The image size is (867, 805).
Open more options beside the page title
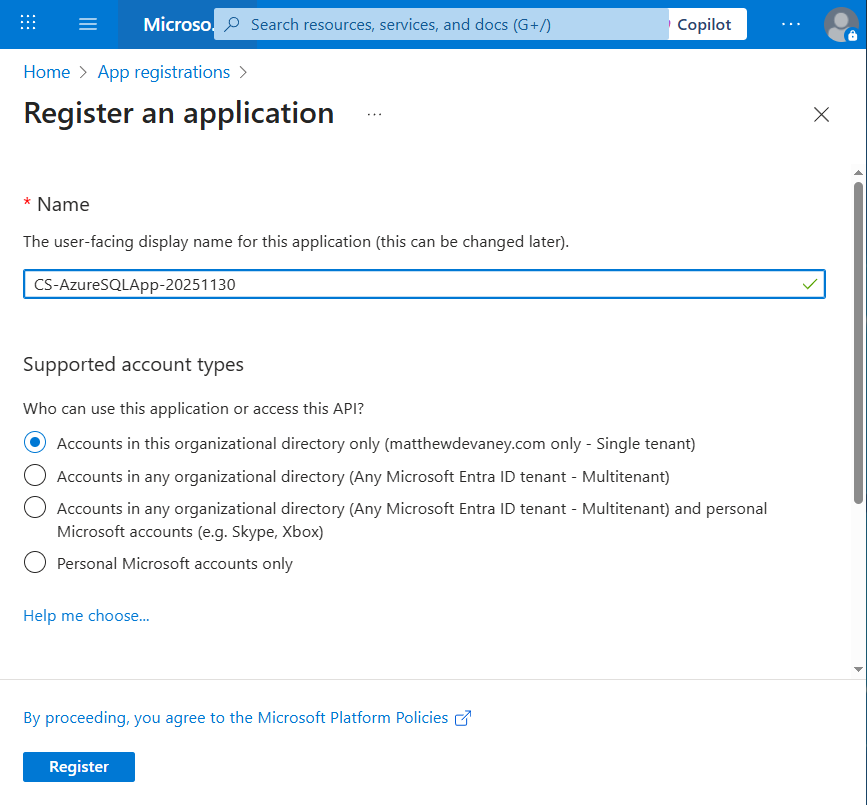pos(374,115)
